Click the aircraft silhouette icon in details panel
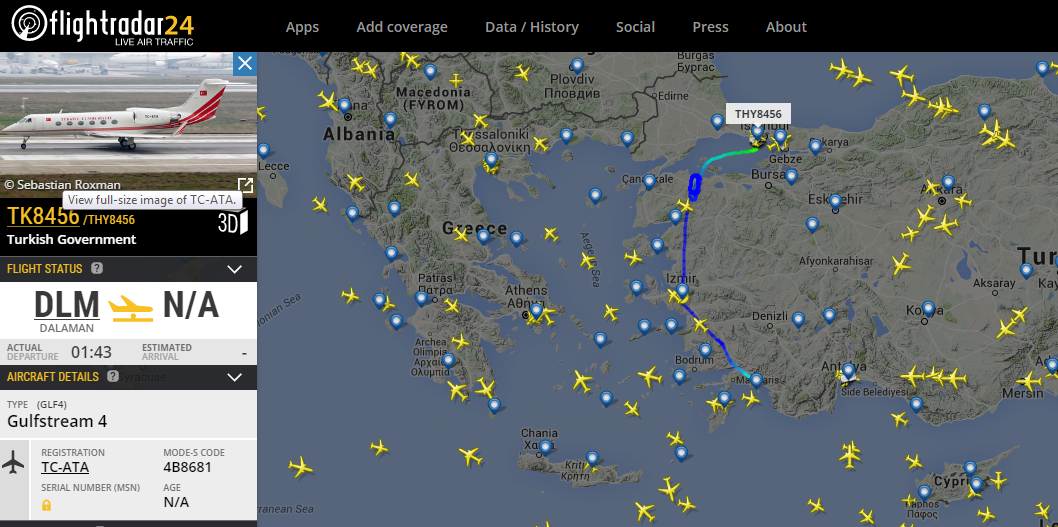The image size is (1058, 527). click(x=13, y=463)
